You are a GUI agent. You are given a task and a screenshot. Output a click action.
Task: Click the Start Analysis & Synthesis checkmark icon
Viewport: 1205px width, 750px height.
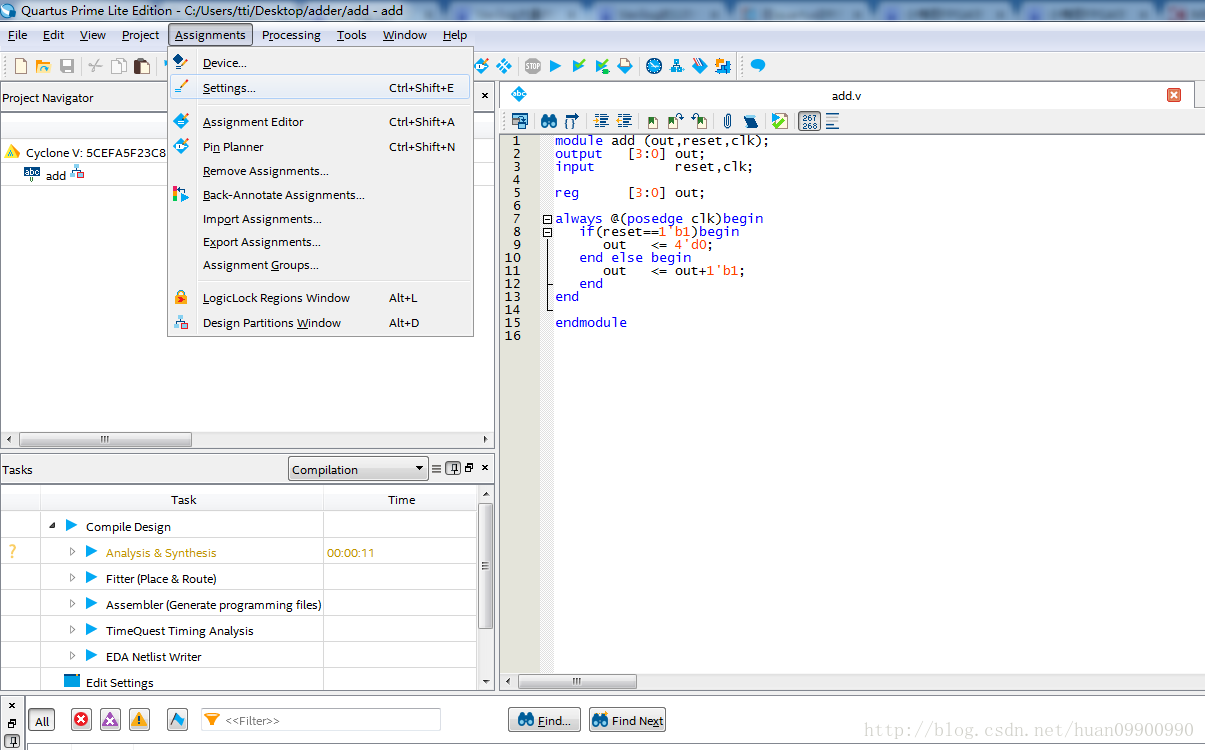click(579, 66)
